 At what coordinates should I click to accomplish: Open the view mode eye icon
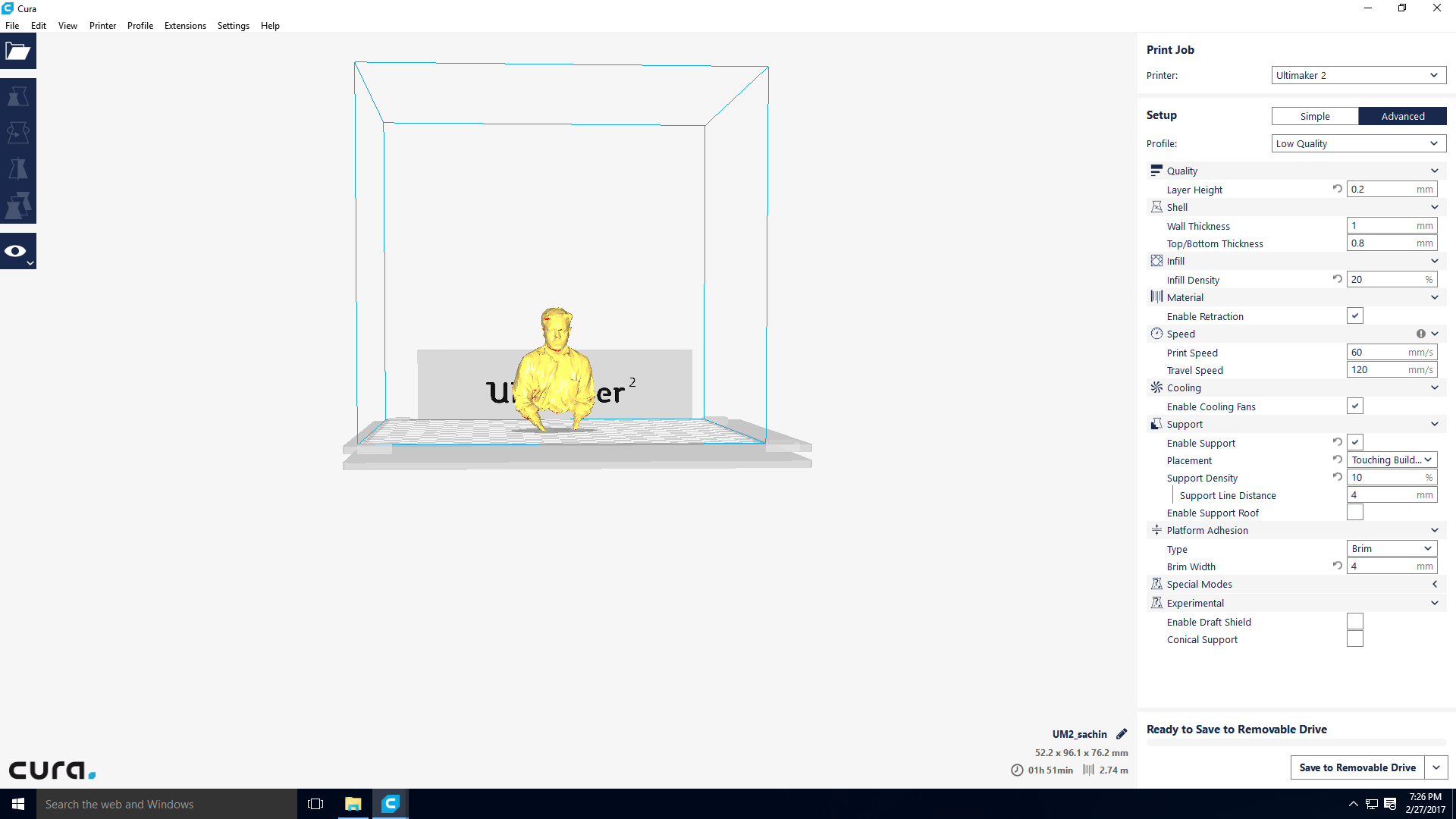click(x=18, y=251)
